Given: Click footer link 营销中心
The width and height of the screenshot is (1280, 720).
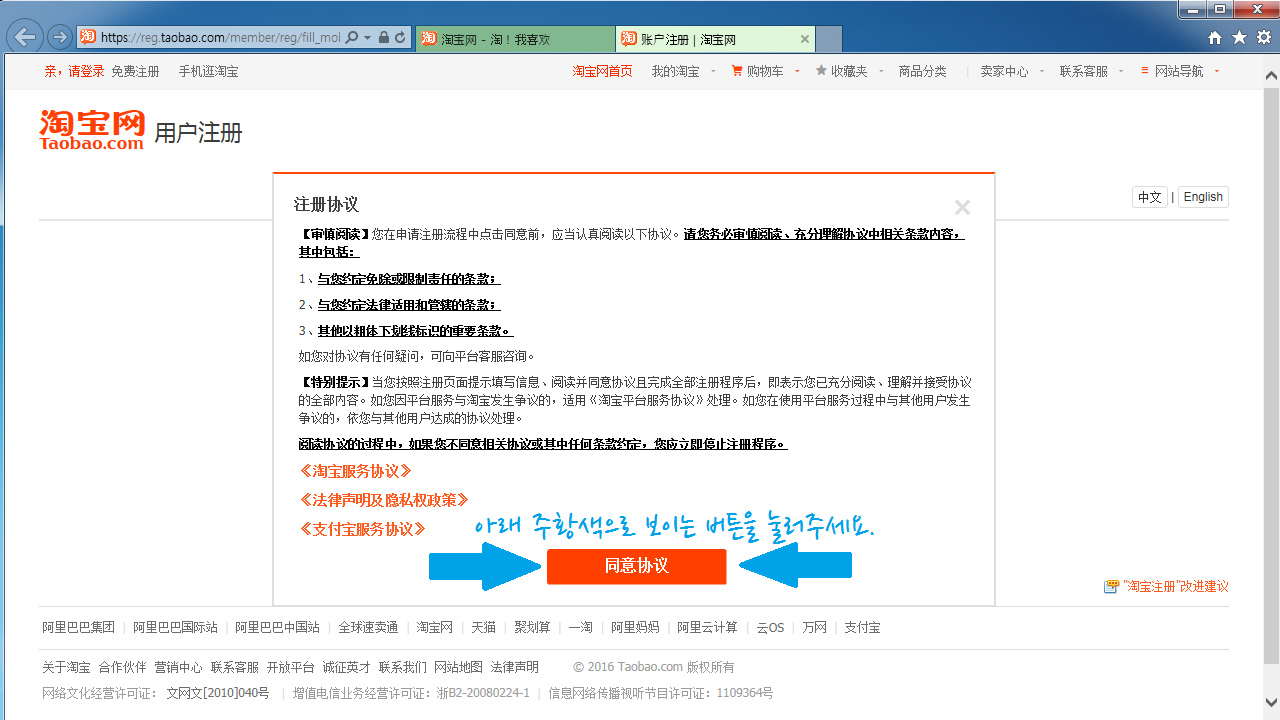Looking at the screenshot, I should (178, 667).
